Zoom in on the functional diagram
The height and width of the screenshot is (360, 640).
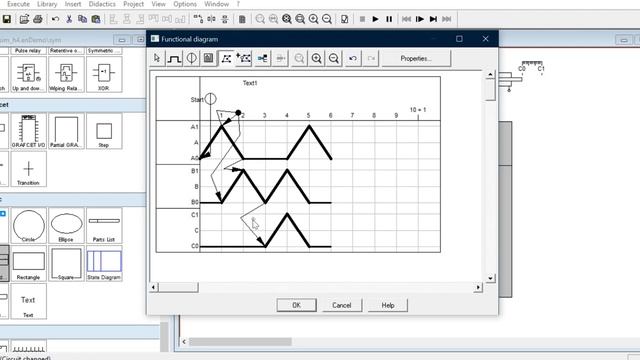(x=316, y=58)
